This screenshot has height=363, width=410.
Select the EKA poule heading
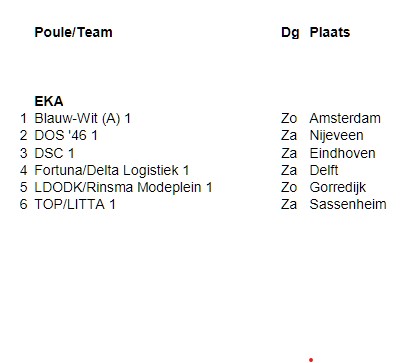point(49,101)
